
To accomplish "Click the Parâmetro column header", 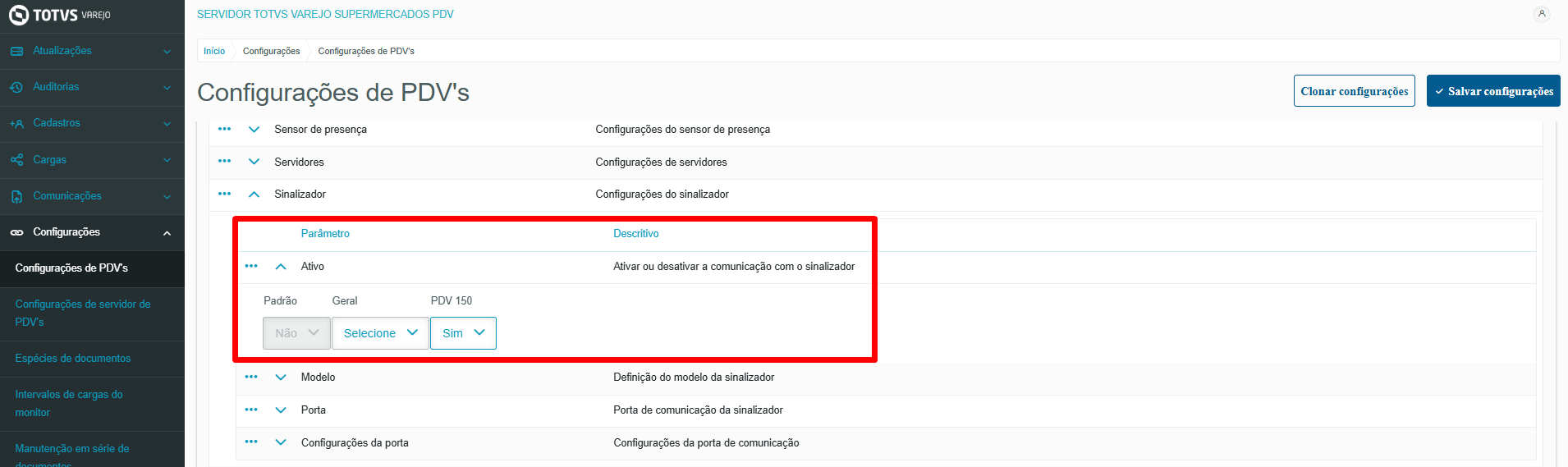I will tap(325, 234).
